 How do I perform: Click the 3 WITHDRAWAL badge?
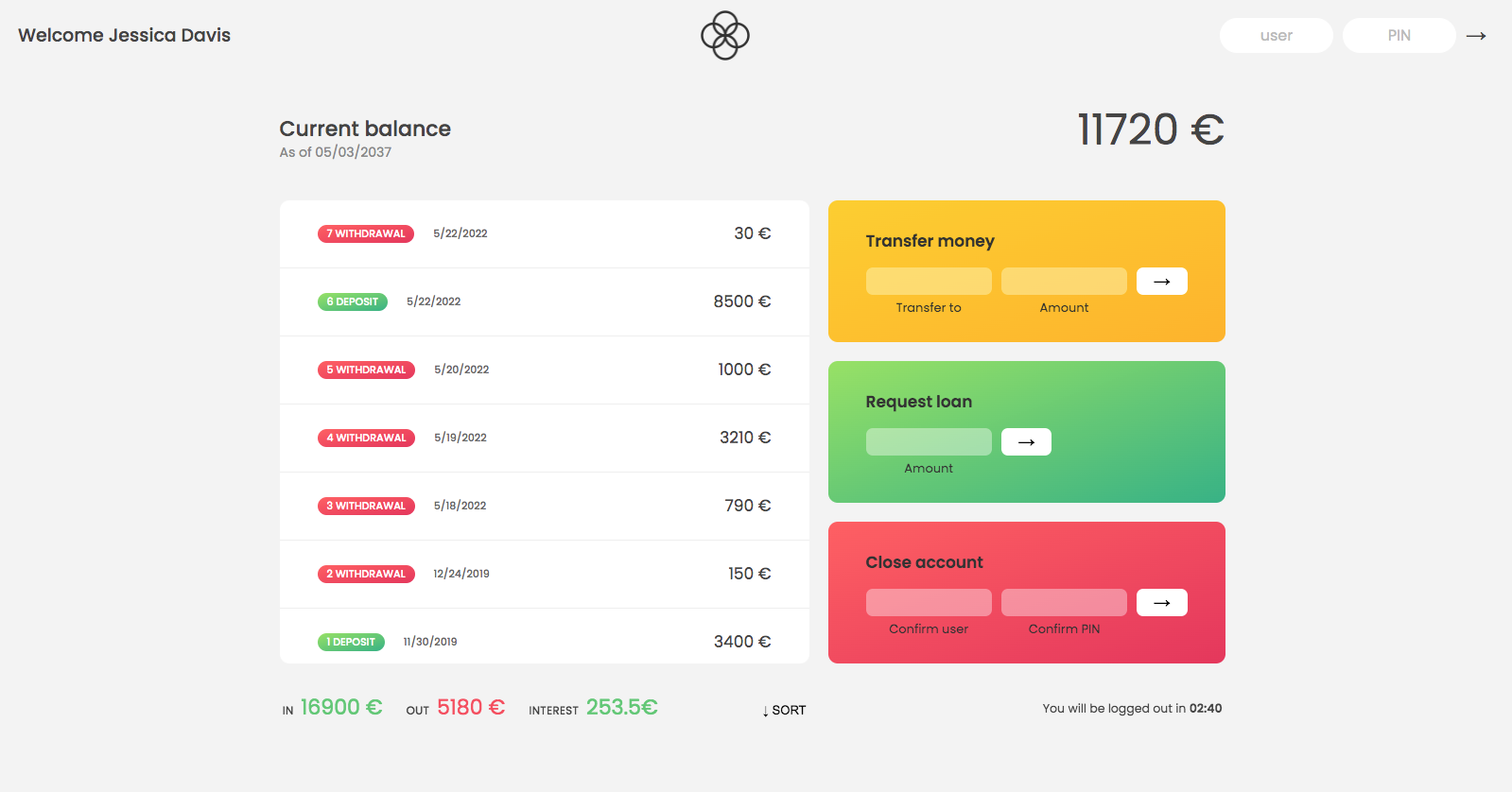[x=366, y=506]
